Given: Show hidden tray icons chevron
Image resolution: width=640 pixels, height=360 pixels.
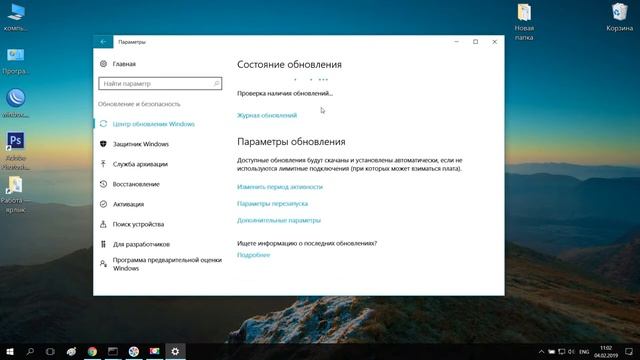Looking at the screenshot, I should (x=541, y=351).
